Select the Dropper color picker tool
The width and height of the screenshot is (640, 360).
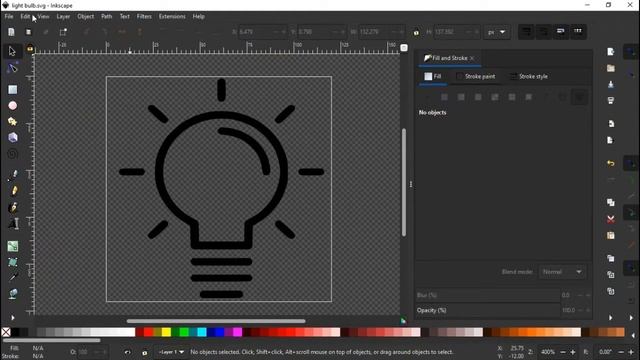pyautogui.click(x=13, y=278)
